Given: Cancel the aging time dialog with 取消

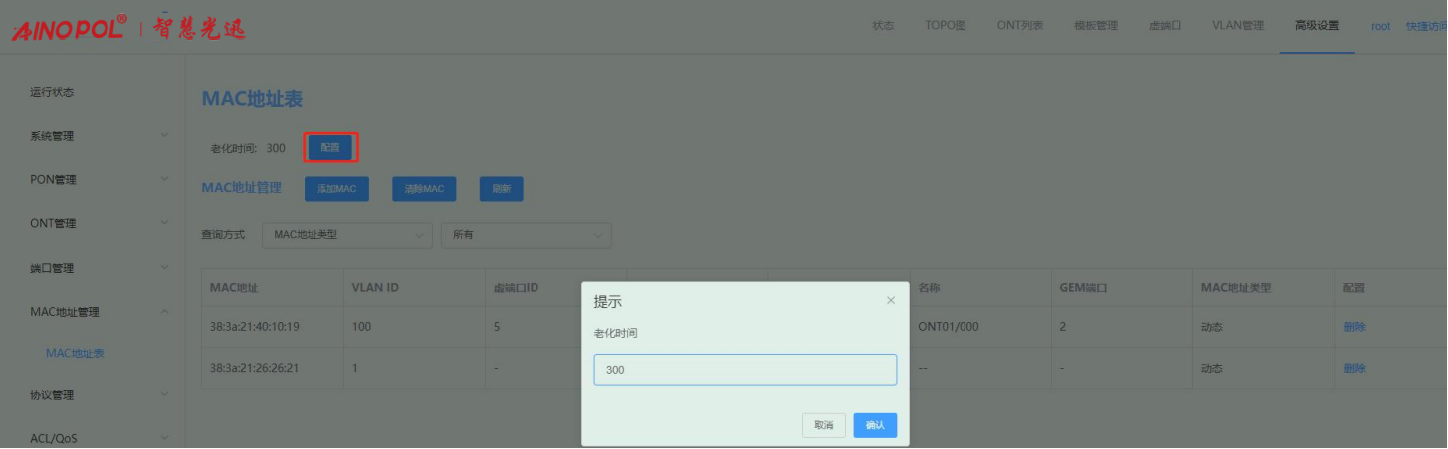Looking at the screenshot, I should click(823, 425).
